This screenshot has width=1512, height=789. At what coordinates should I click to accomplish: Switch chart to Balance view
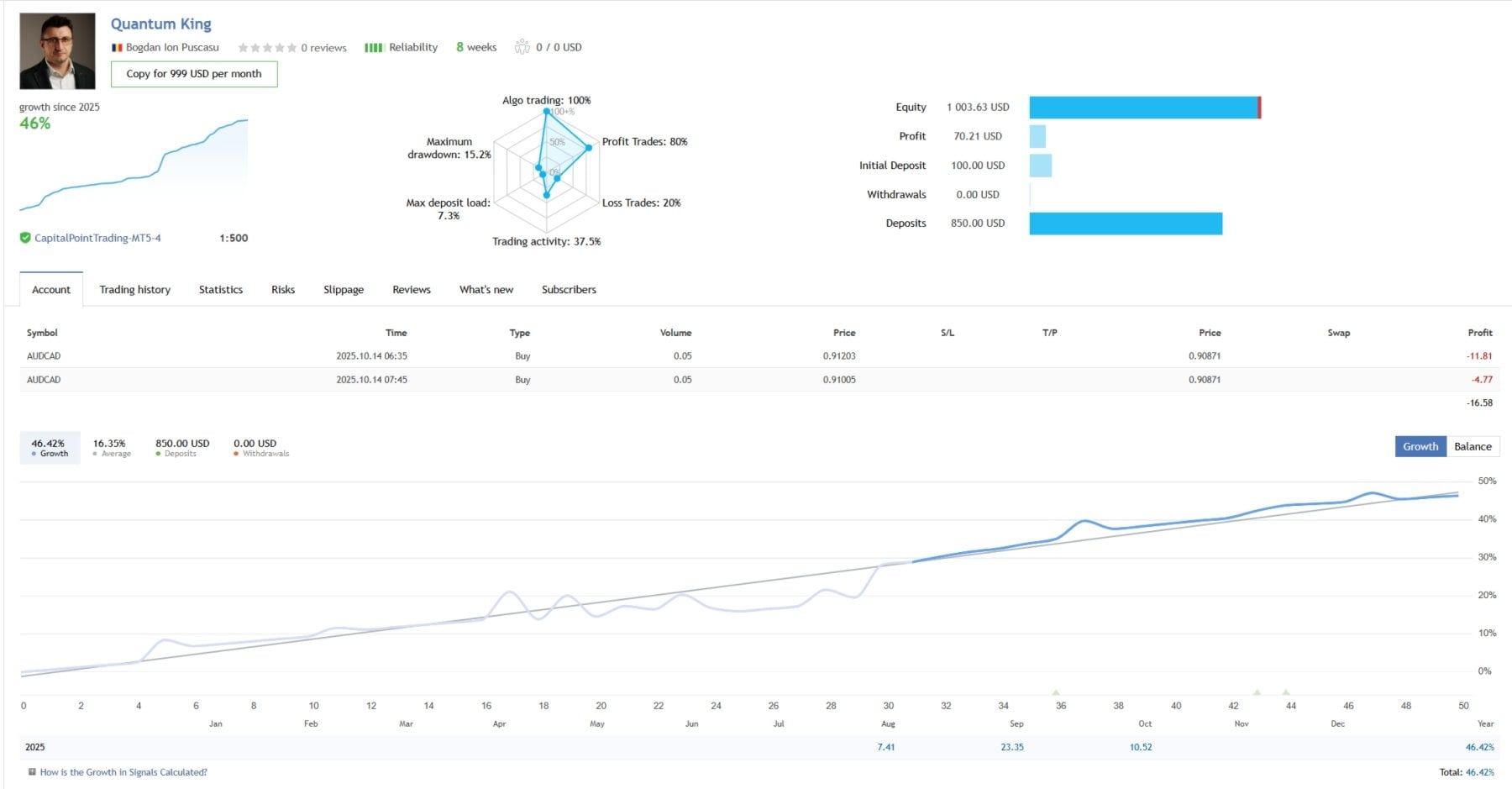1473,446
